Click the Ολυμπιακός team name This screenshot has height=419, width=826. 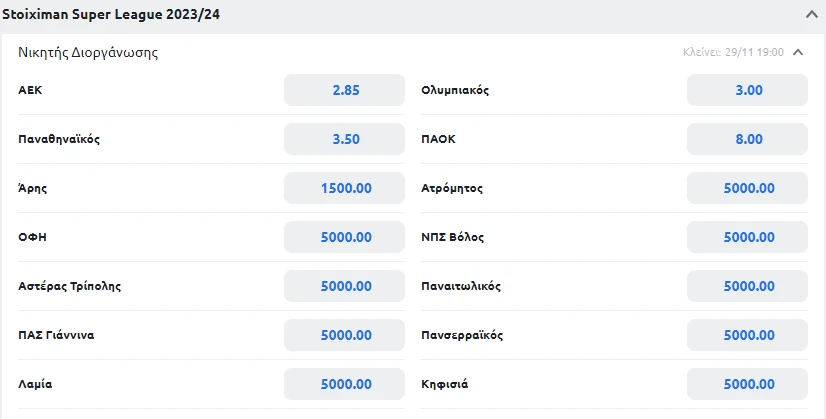point(455,90)
